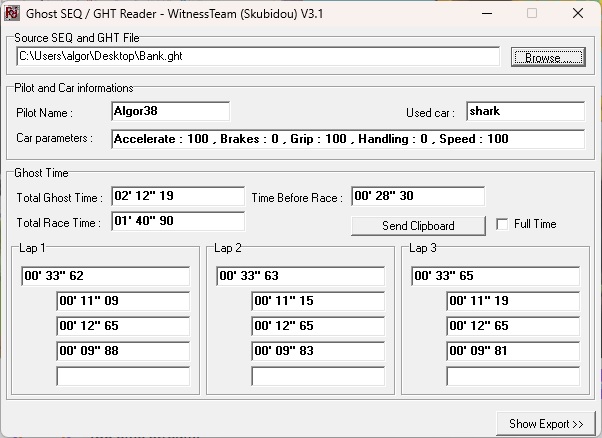The height and width of the screenshot is (438, 602).
Task: Click Lap 1 sector time 00' 12" 65
Action: tap(123, 326)
